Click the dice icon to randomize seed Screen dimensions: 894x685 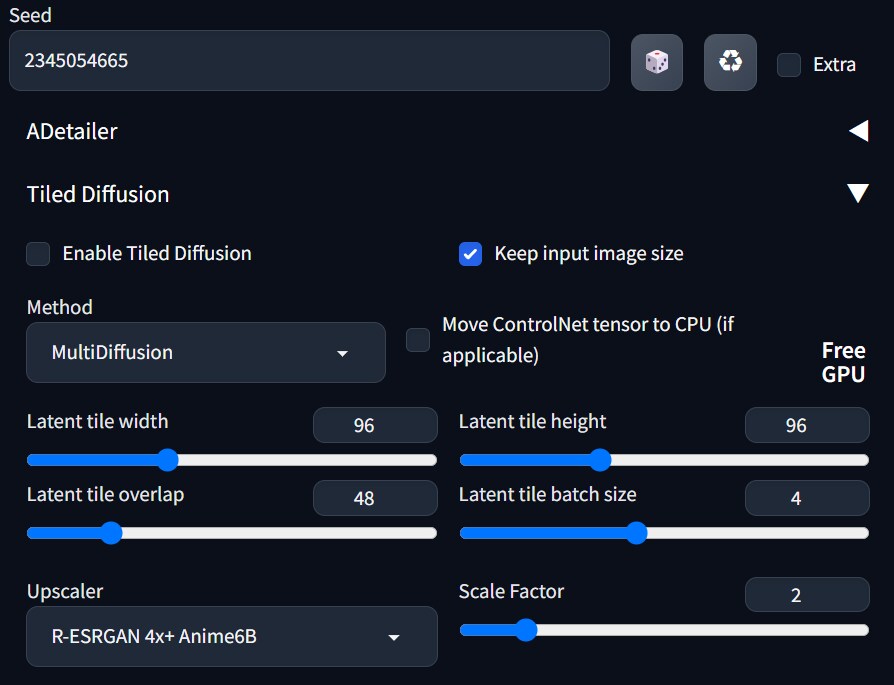(656, 62)
